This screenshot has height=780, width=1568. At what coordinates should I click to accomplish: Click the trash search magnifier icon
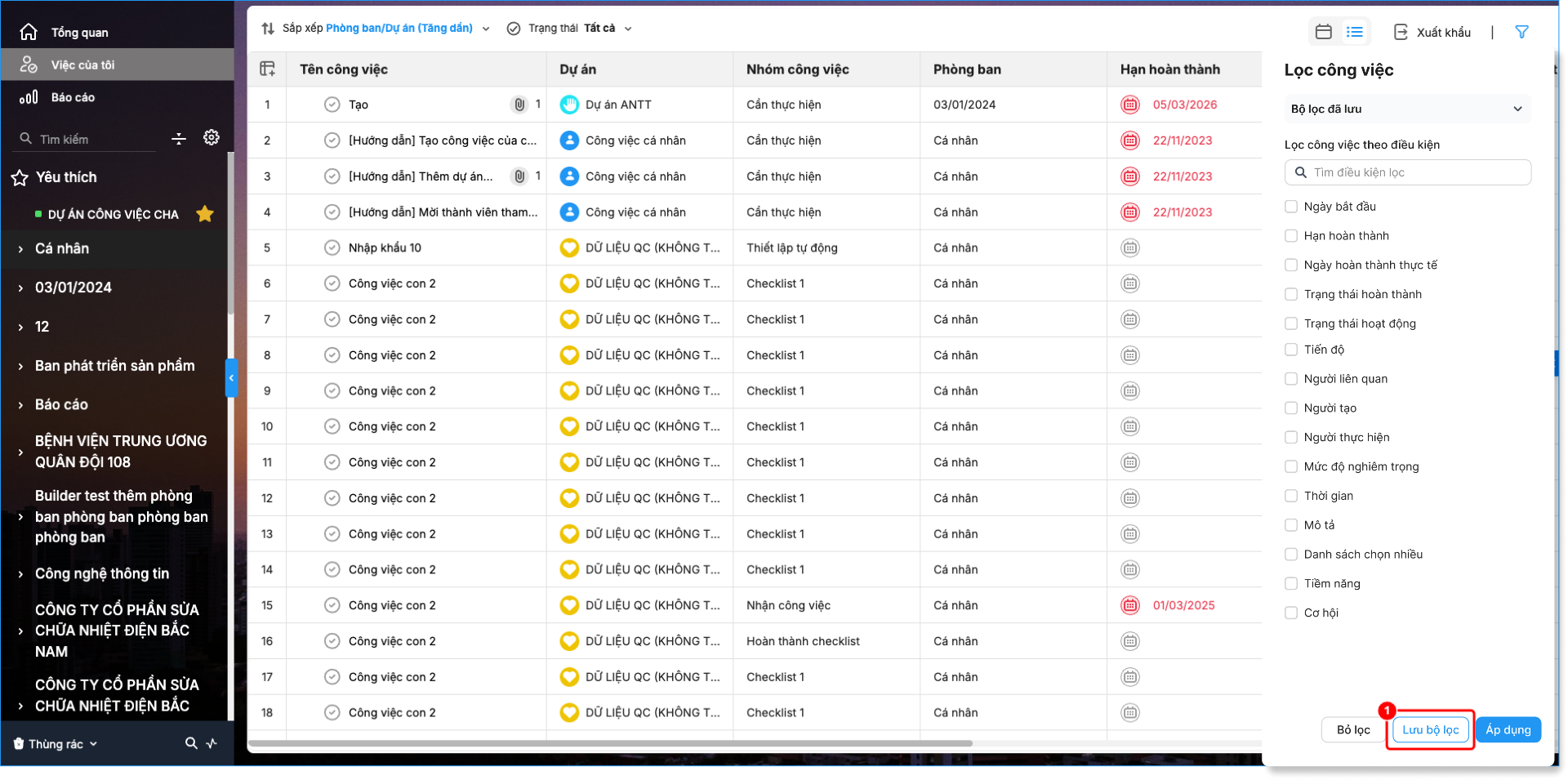pos(191,743)
